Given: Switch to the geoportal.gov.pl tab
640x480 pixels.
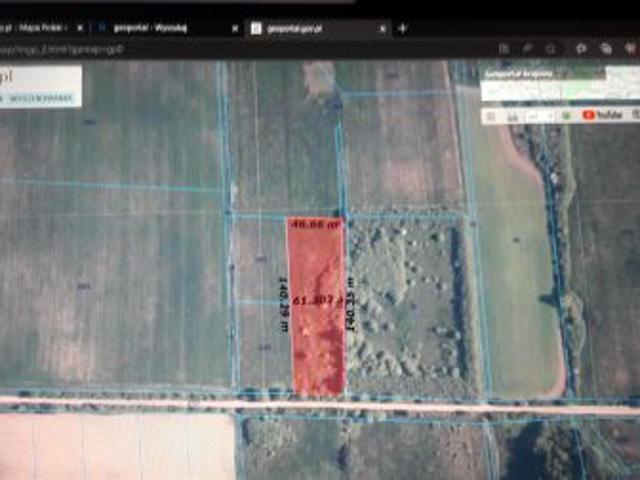Looking at the screenshot, I should coord(318,28).
